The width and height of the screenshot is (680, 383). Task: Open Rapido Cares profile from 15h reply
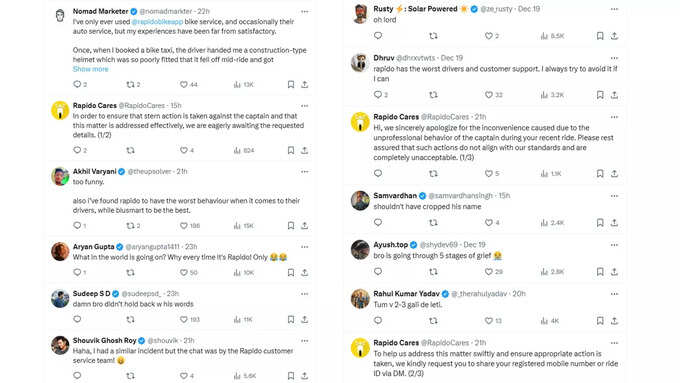95,105
